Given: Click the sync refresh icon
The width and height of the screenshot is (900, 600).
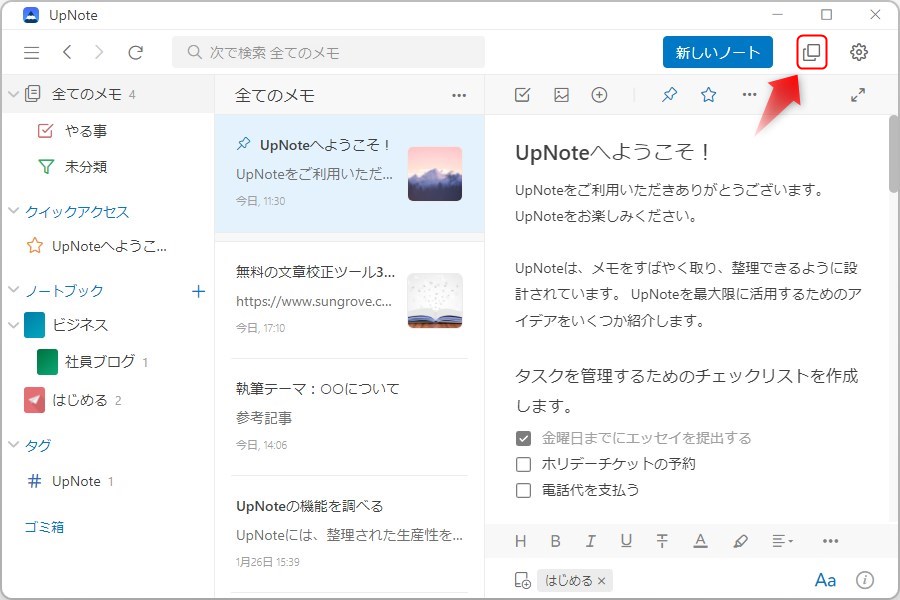Looking at the screenshot, I should click(135, 53).
